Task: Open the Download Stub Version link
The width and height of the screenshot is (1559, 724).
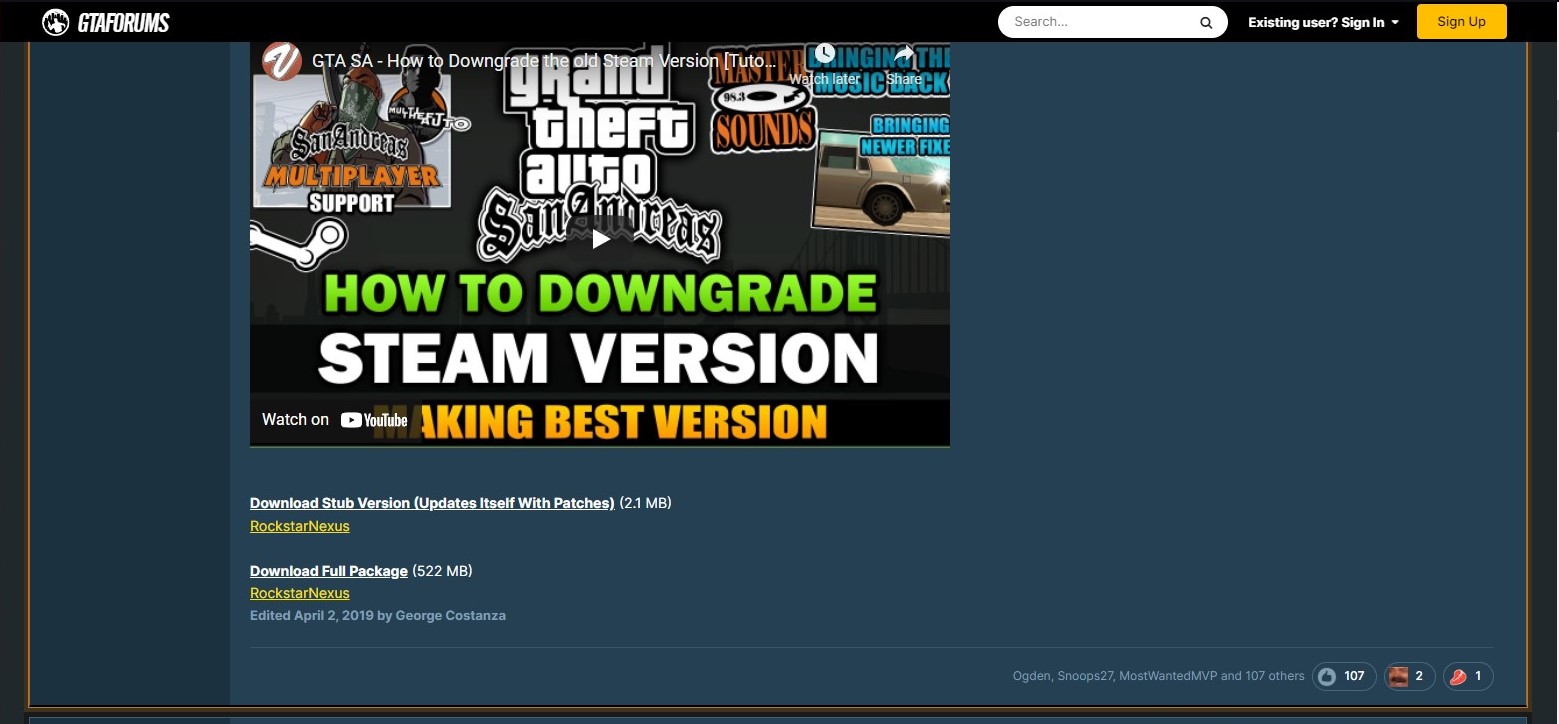Action: coord(432,503)
